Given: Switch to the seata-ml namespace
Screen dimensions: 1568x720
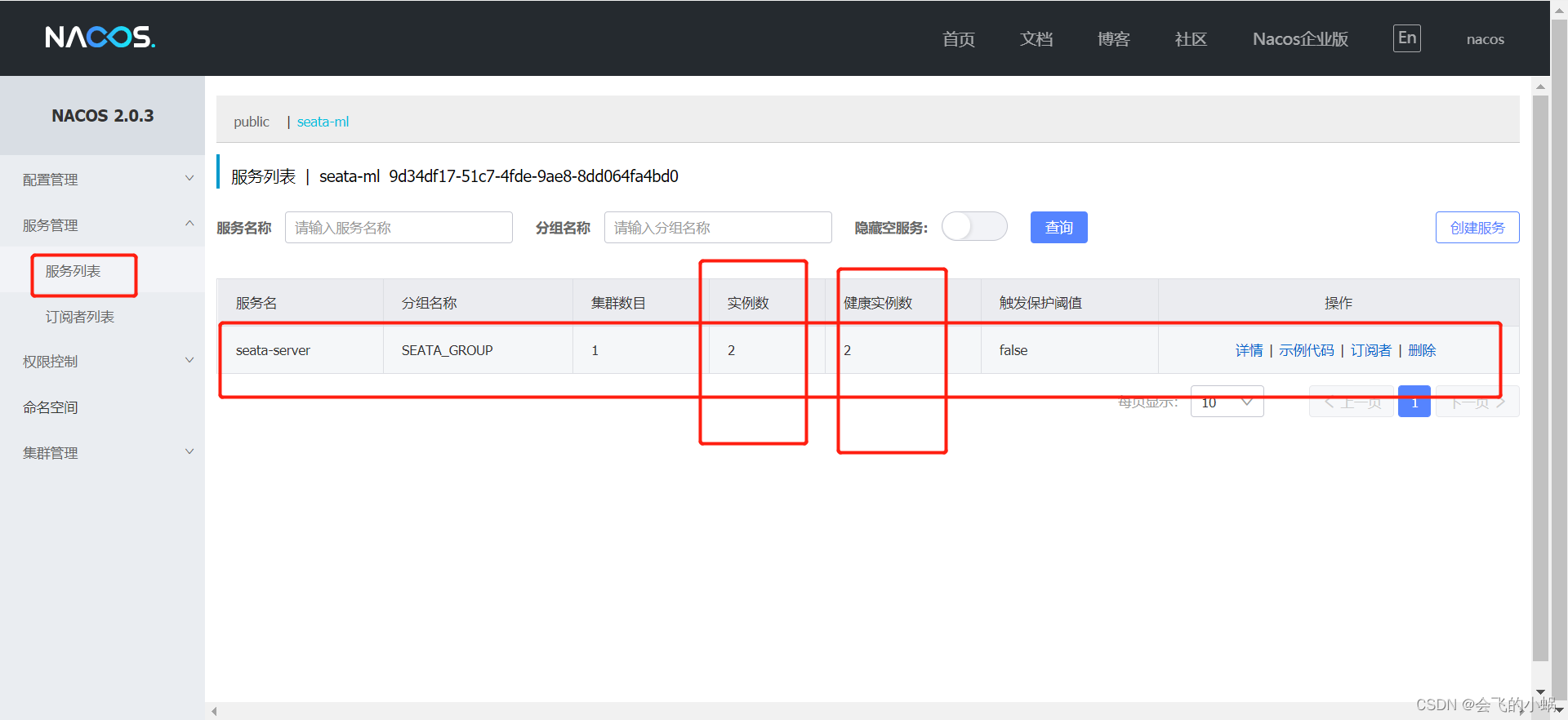Looking at the screenshot, I should pos(323,122).
